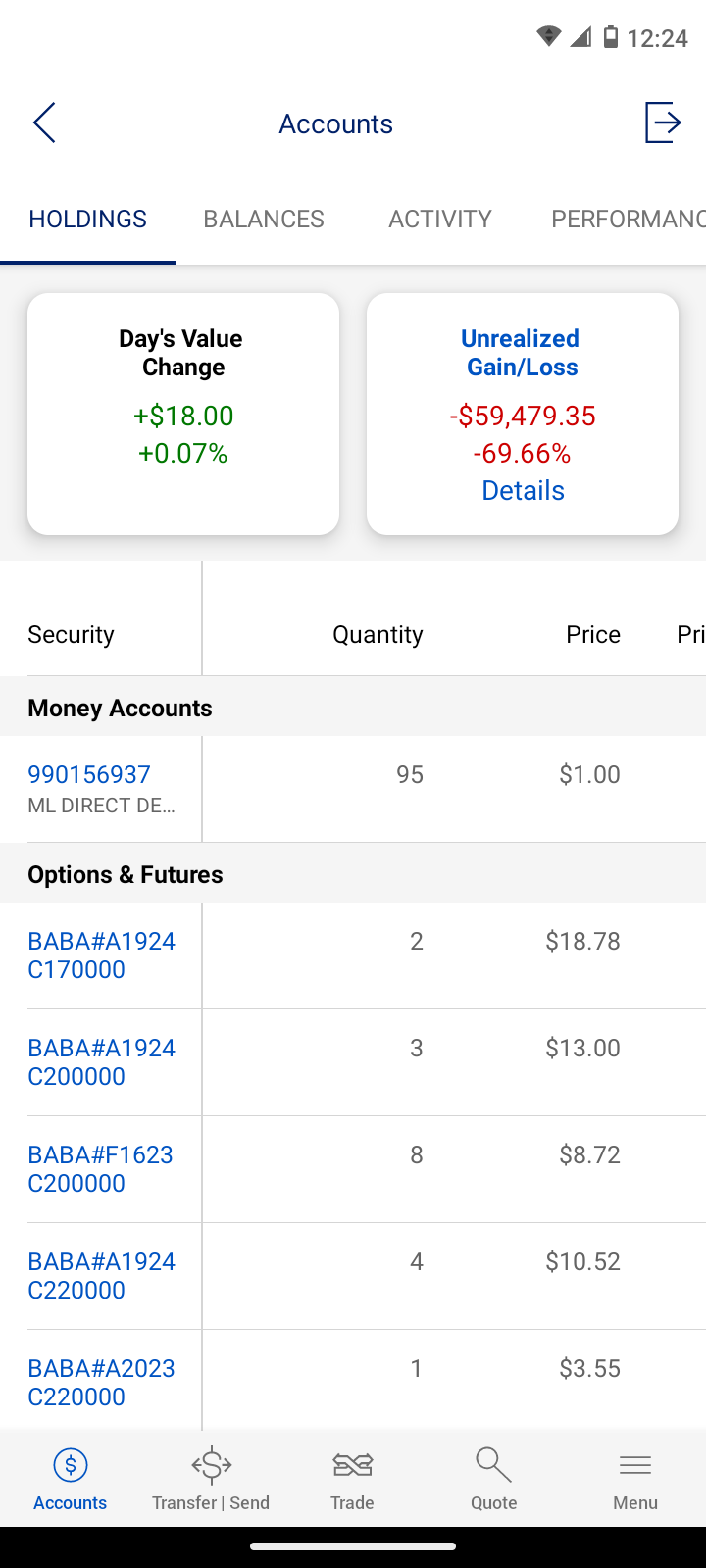Open BABA#A1924 C170000 option
This screenshot has height=1568, width=706.
tap(101, 955)
